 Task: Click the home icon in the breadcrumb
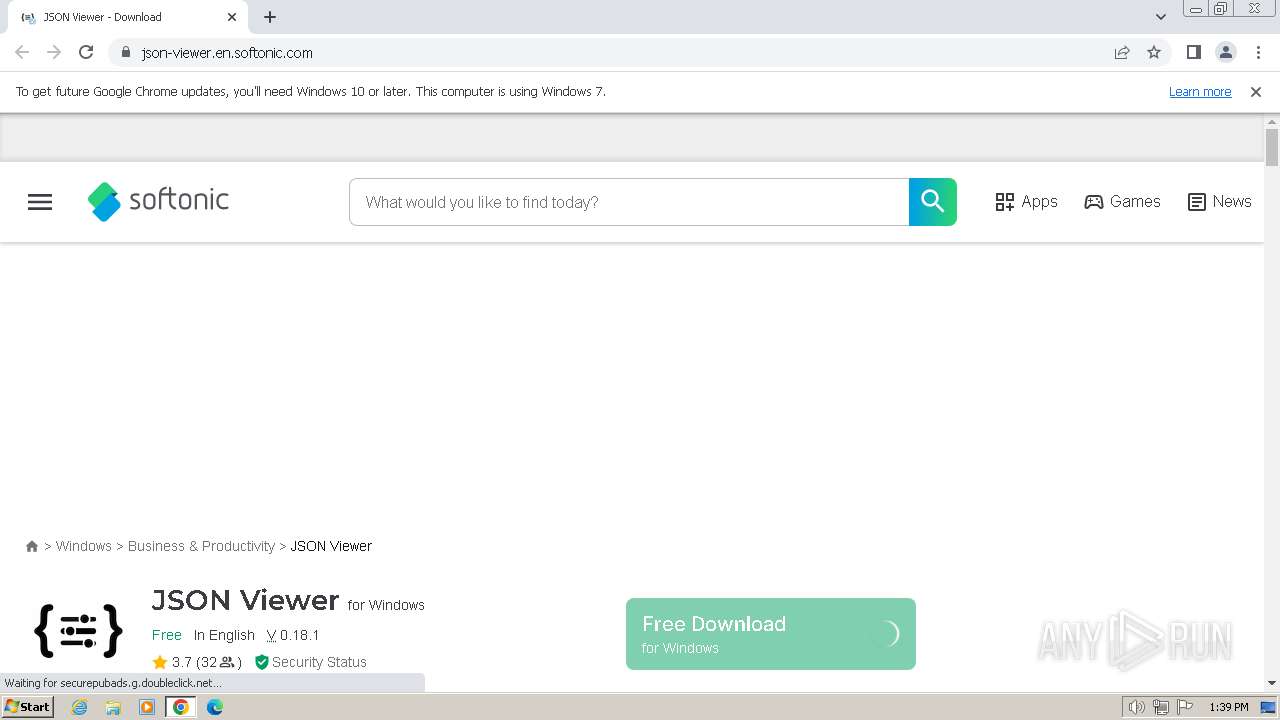(x=32, y=546)
